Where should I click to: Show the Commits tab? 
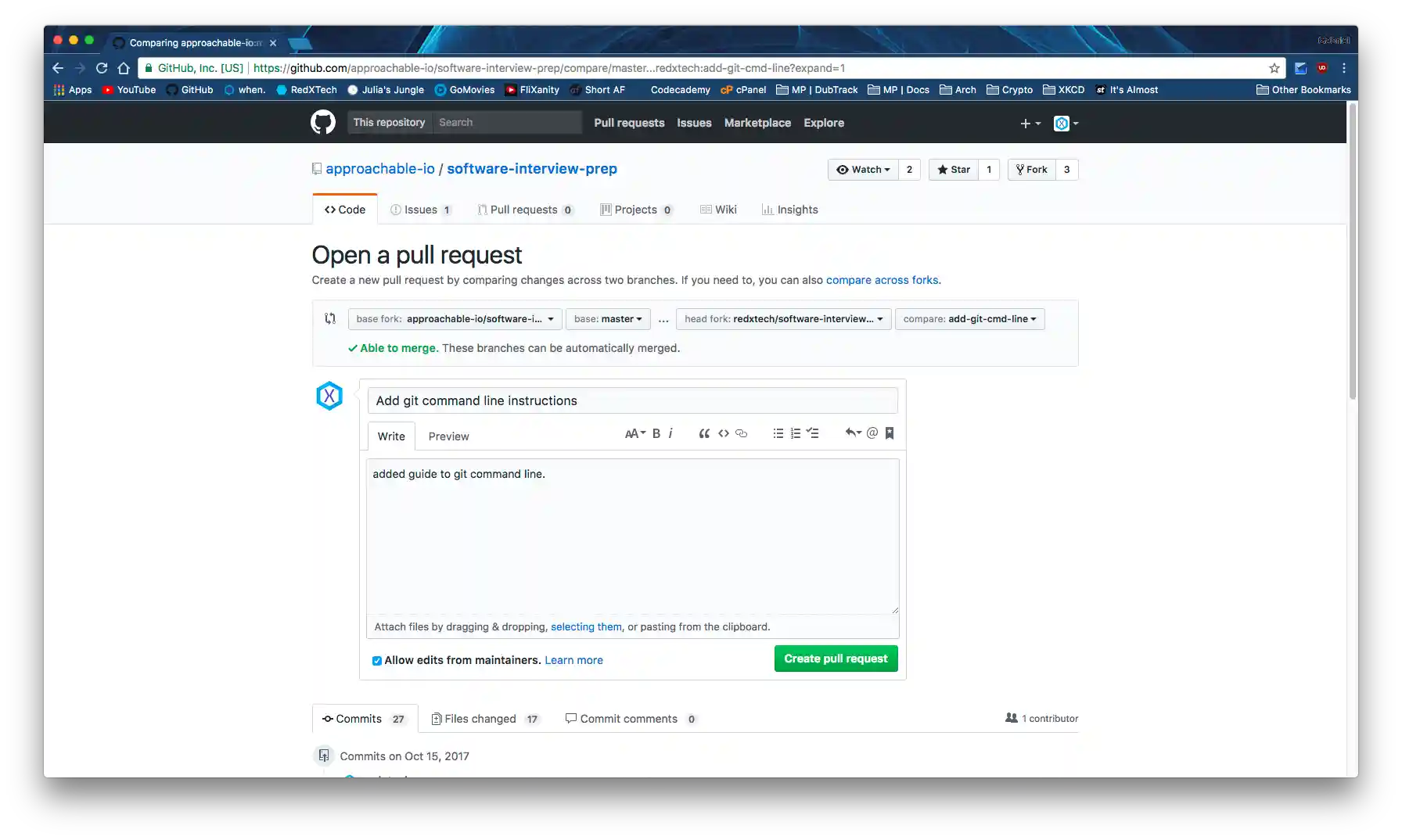point(365,719)
